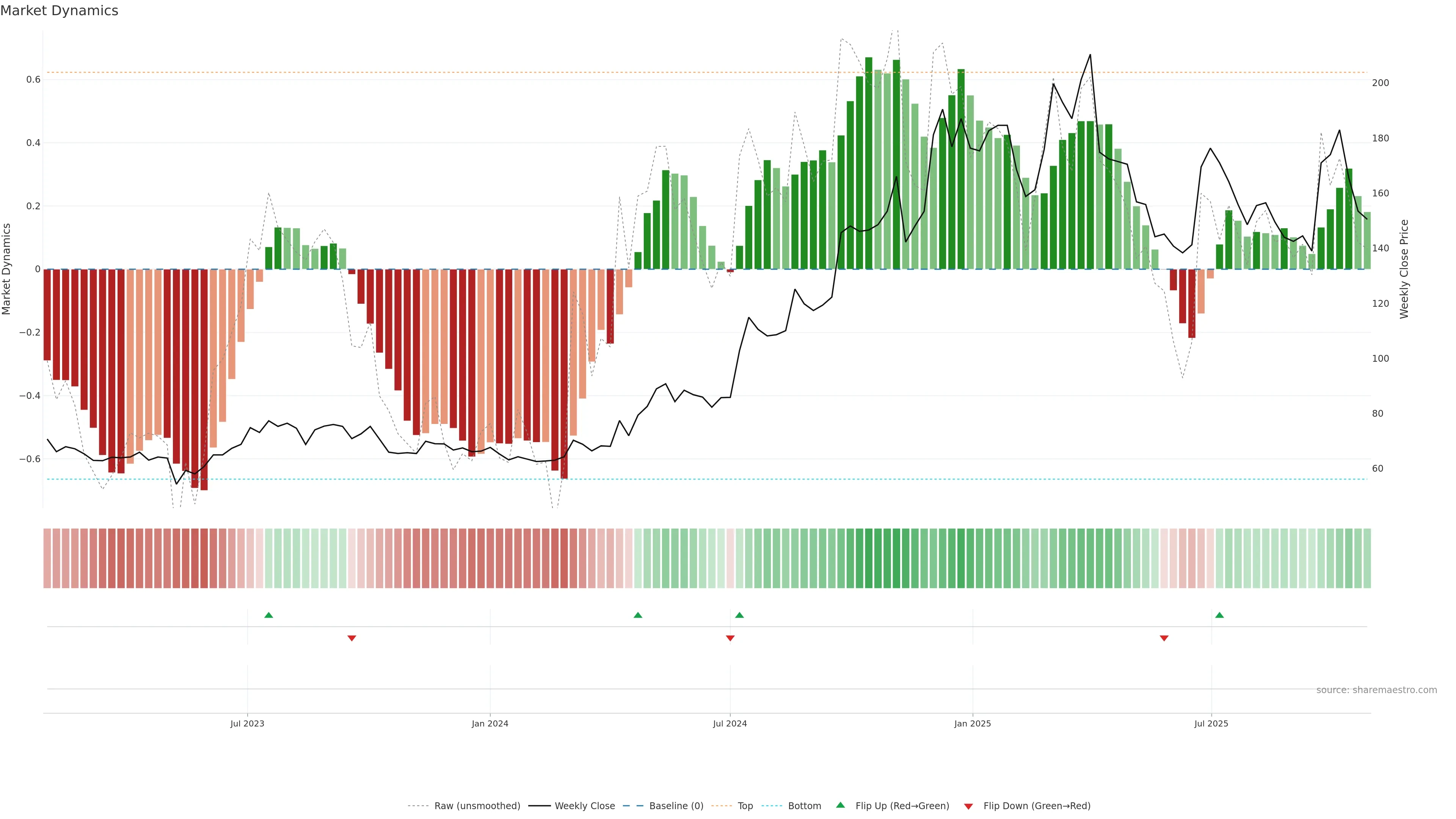Click the red triangle icon in the legend
The width and height of the screenshot is (1456, 819).
968,806
